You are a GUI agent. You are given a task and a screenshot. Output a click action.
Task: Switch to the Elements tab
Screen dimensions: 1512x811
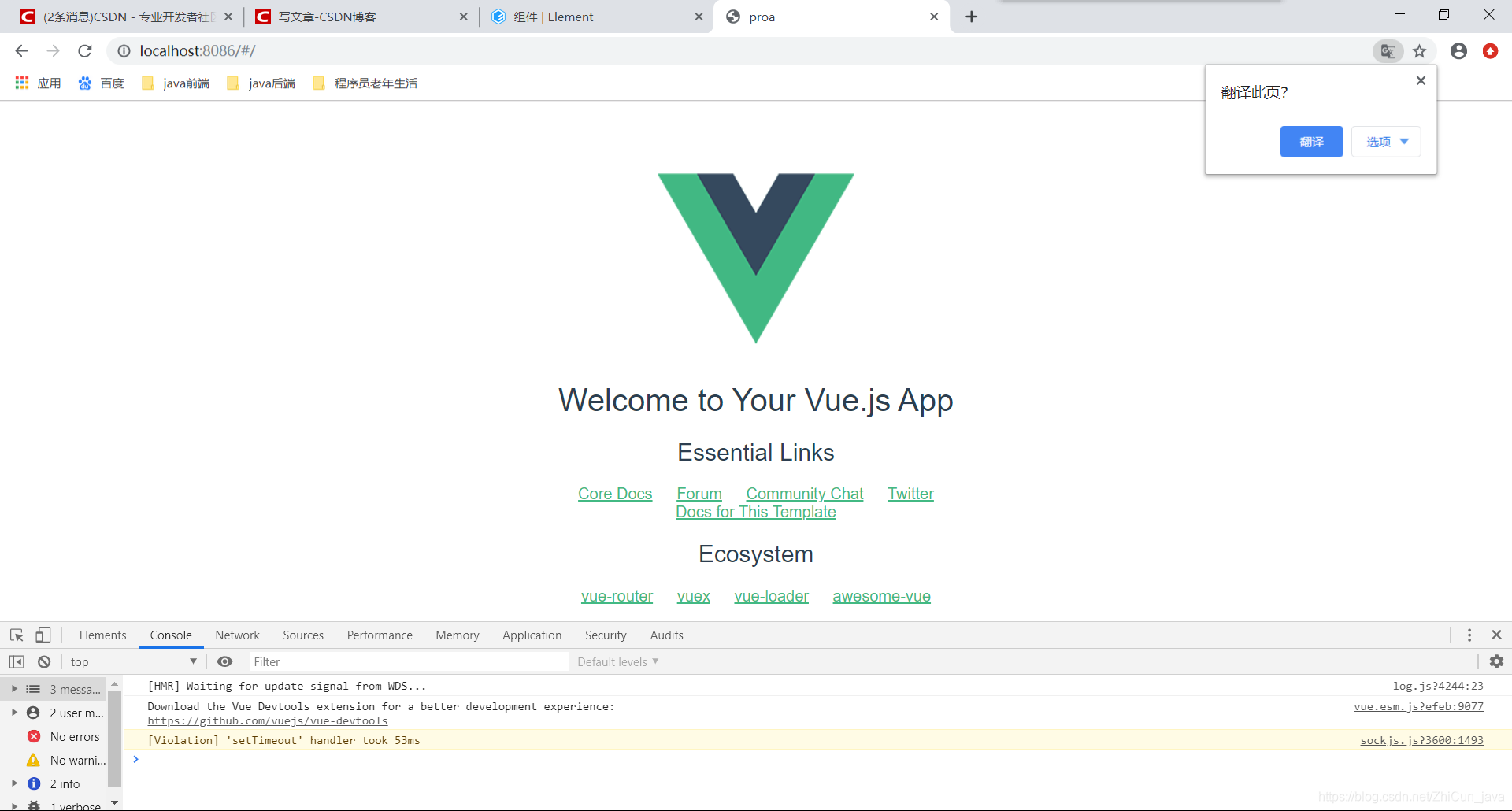102,635
